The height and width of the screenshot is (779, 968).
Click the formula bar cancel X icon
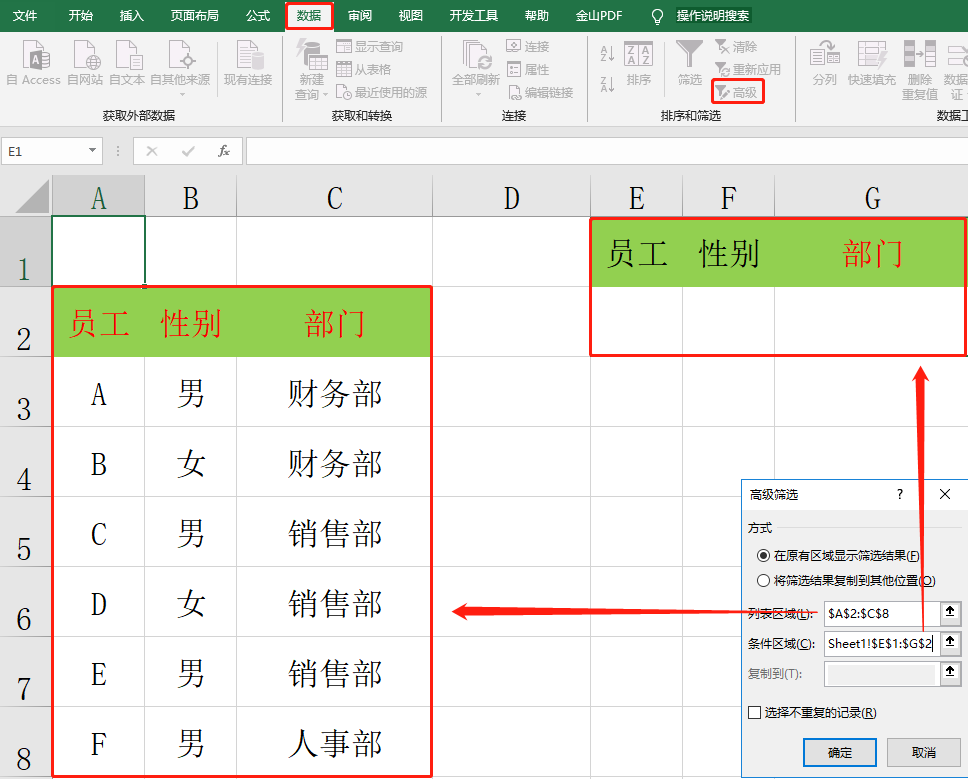coord(152,151)
